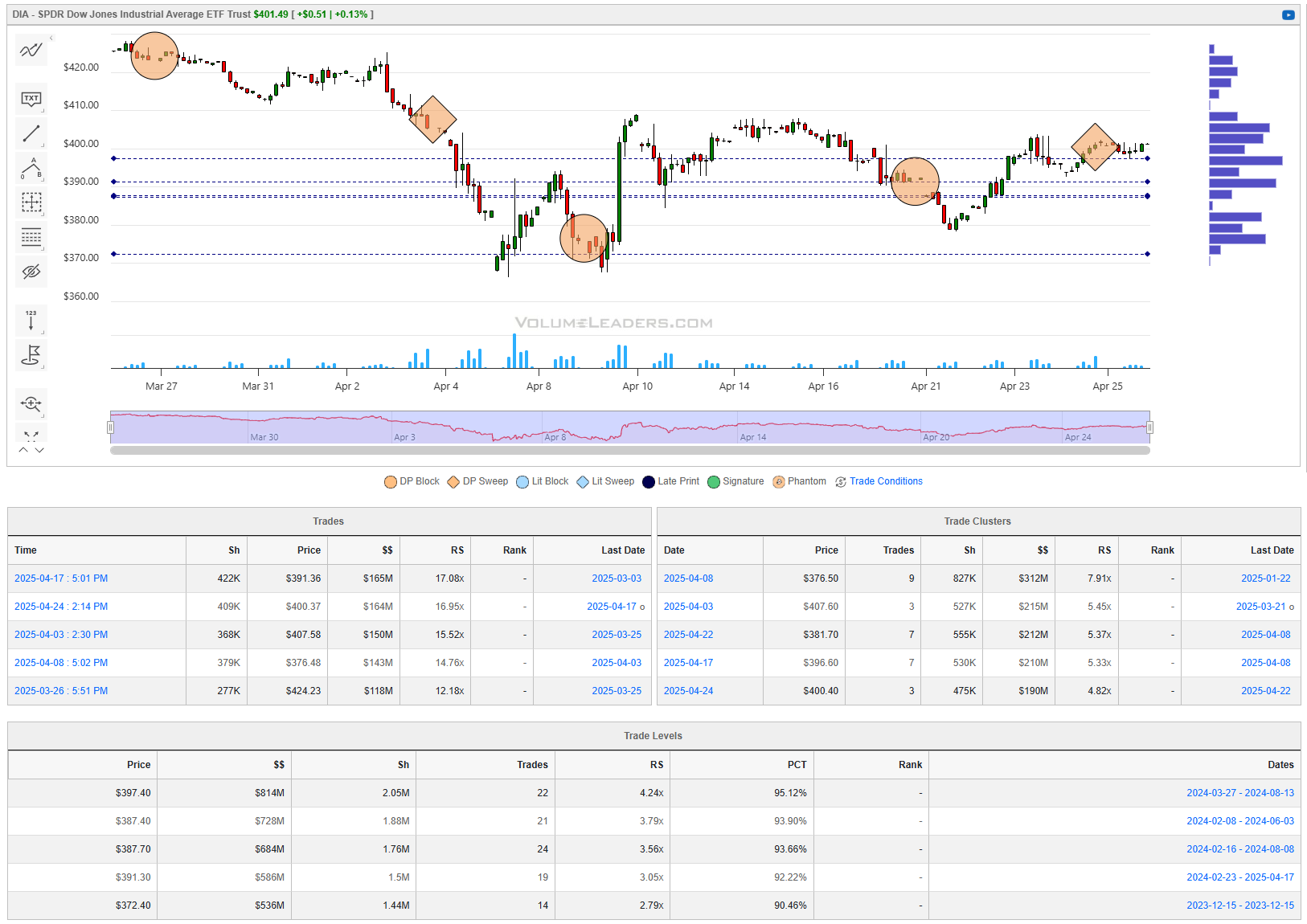1307x924 pixels.
Task: Toggle Signature legend item
Action: pos(735,481)
